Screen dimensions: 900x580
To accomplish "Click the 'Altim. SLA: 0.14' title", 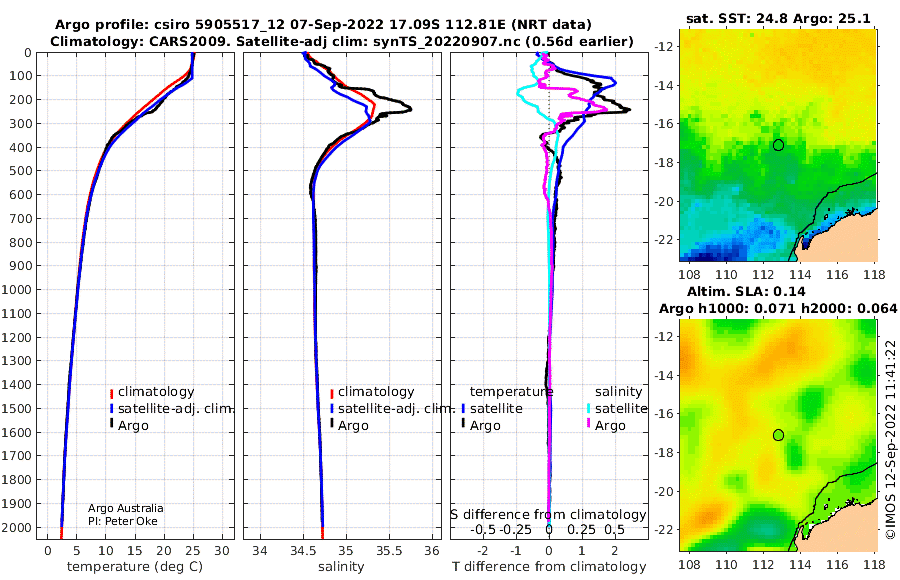I will [746, 291].
